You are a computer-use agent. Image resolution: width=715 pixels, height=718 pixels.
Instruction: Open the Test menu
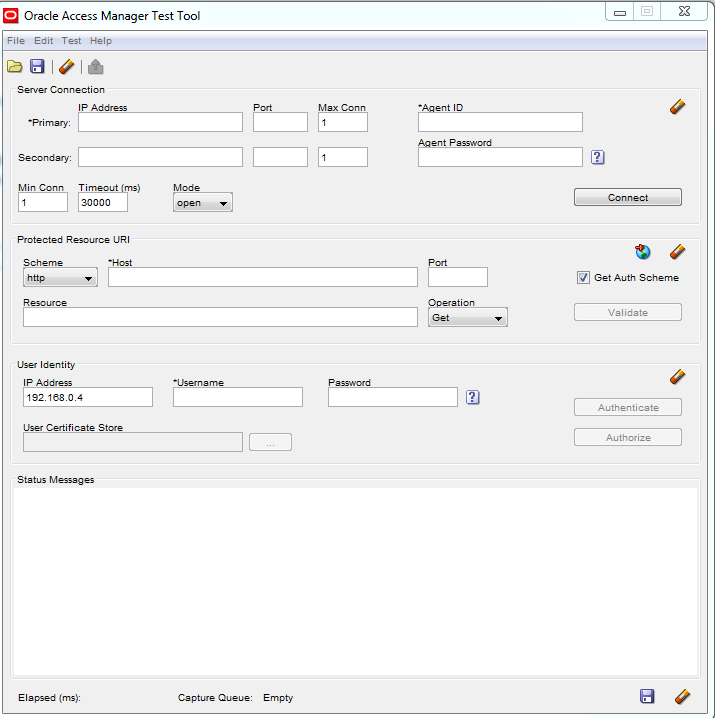71,41
